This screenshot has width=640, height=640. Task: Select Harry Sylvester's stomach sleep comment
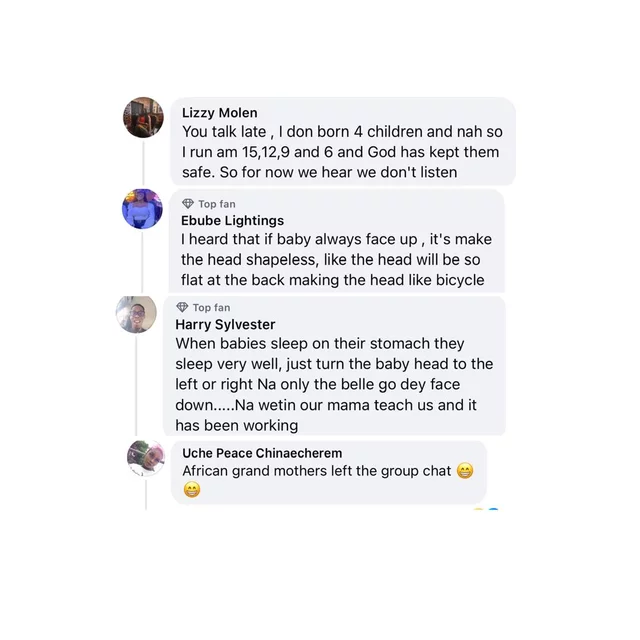[334, 384]
